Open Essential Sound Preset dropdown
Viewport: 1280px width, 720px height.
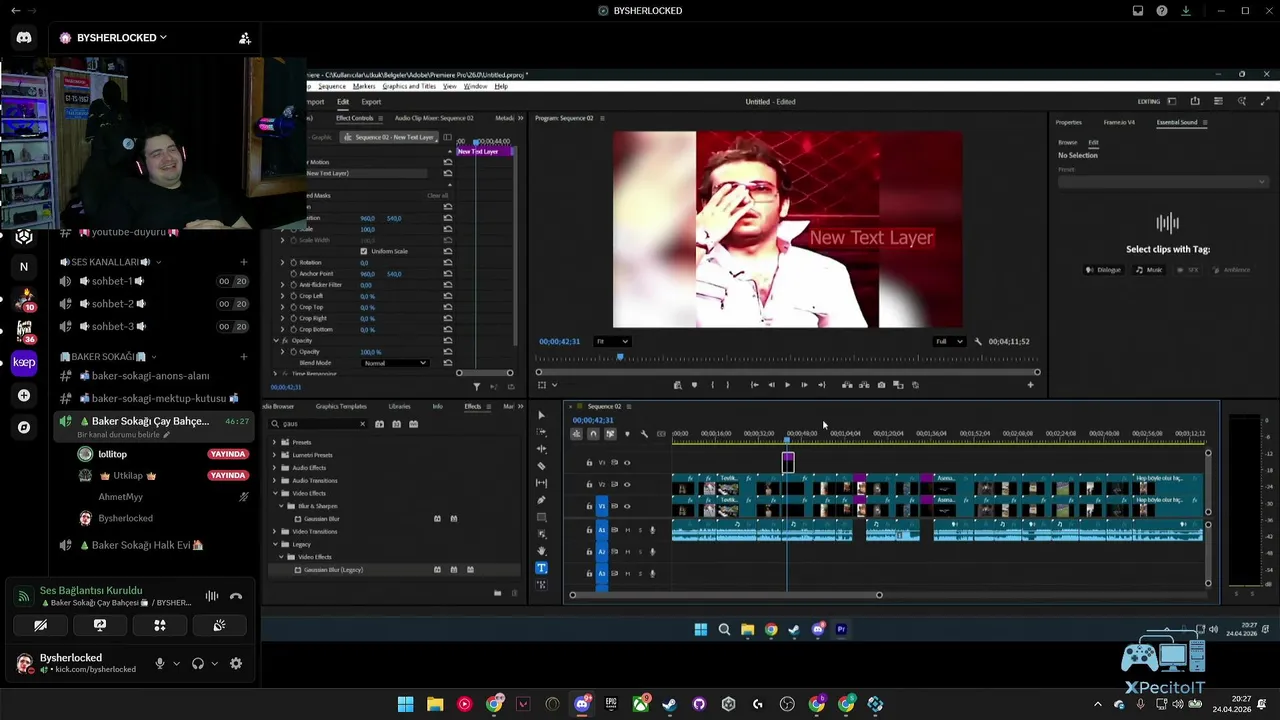pos(1163,182)
